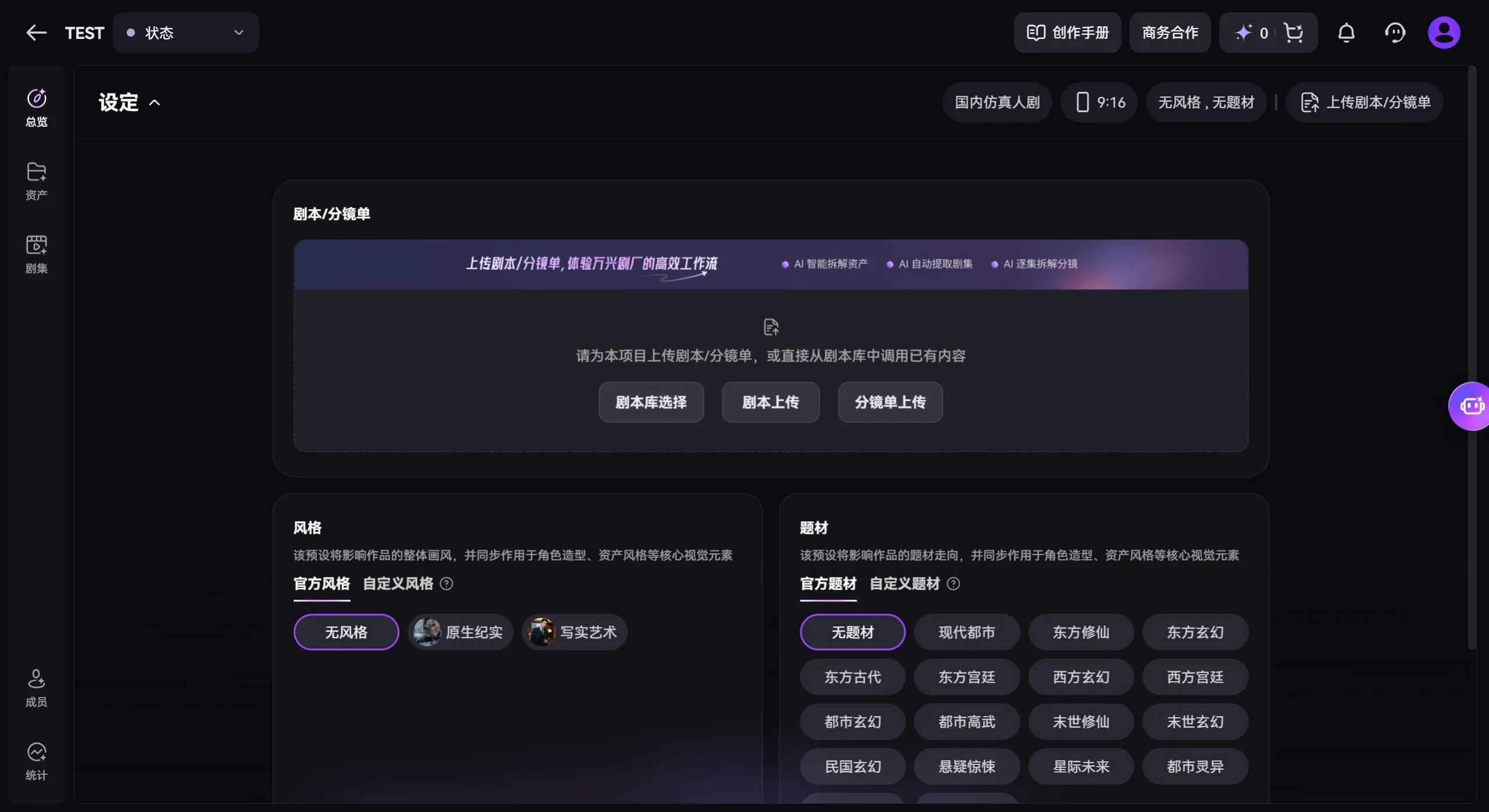Open the 资产 assets sidebar item
1489x812 pixels.
point(37,181)
